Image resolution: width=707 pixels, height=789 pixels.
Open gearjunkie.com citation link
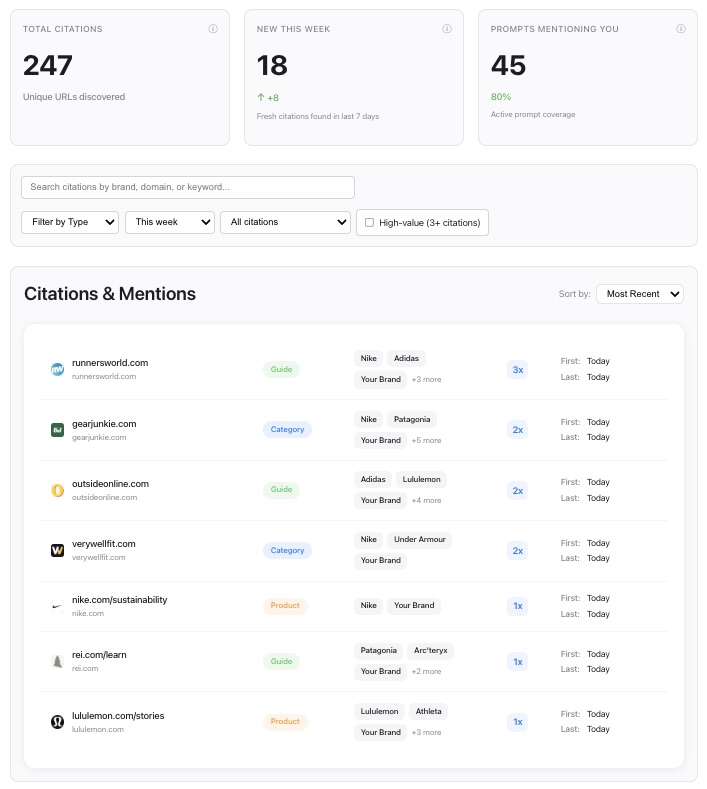(104, 424)
